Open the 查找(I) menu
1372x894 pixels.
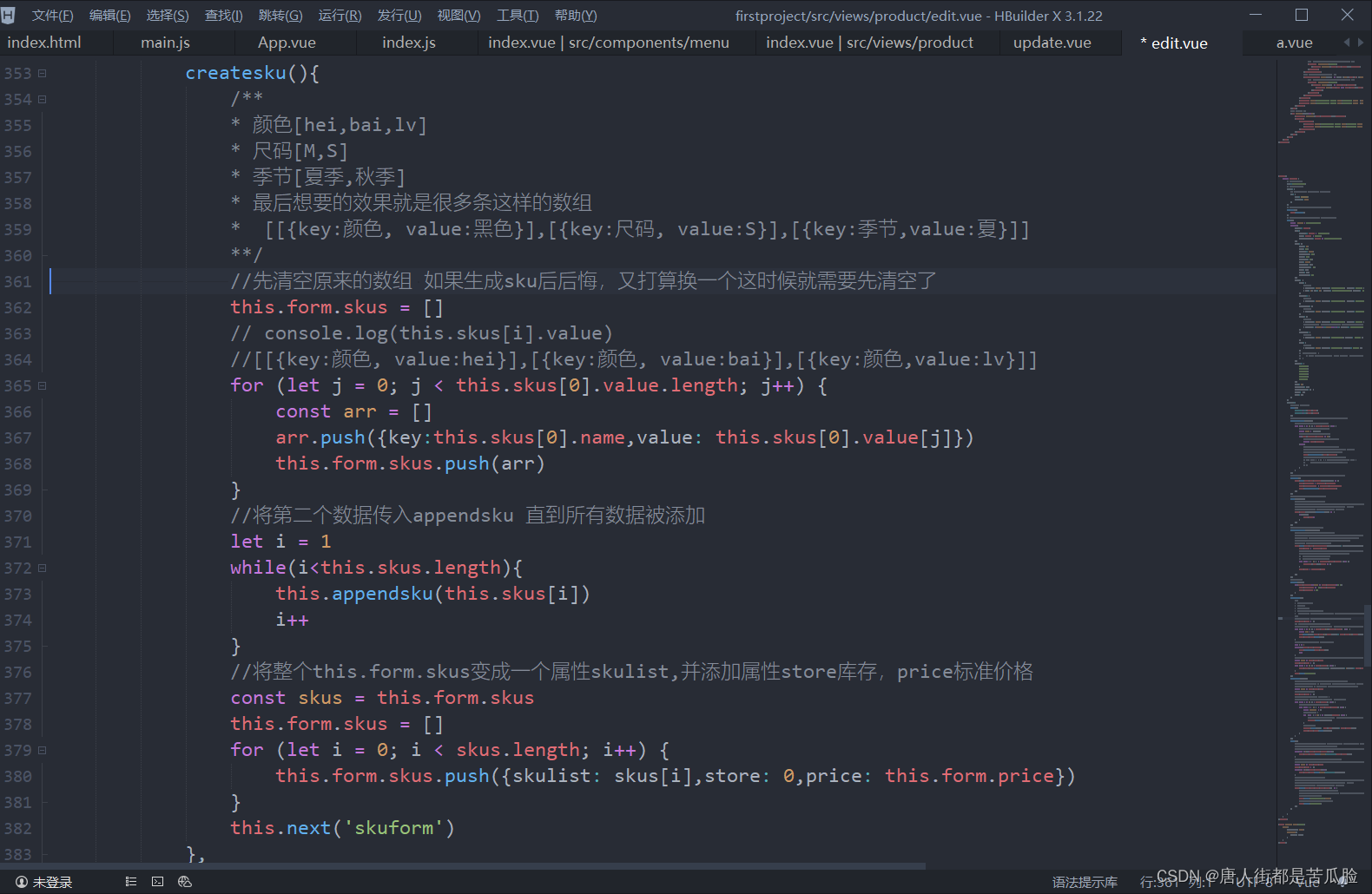click(223, 16)
